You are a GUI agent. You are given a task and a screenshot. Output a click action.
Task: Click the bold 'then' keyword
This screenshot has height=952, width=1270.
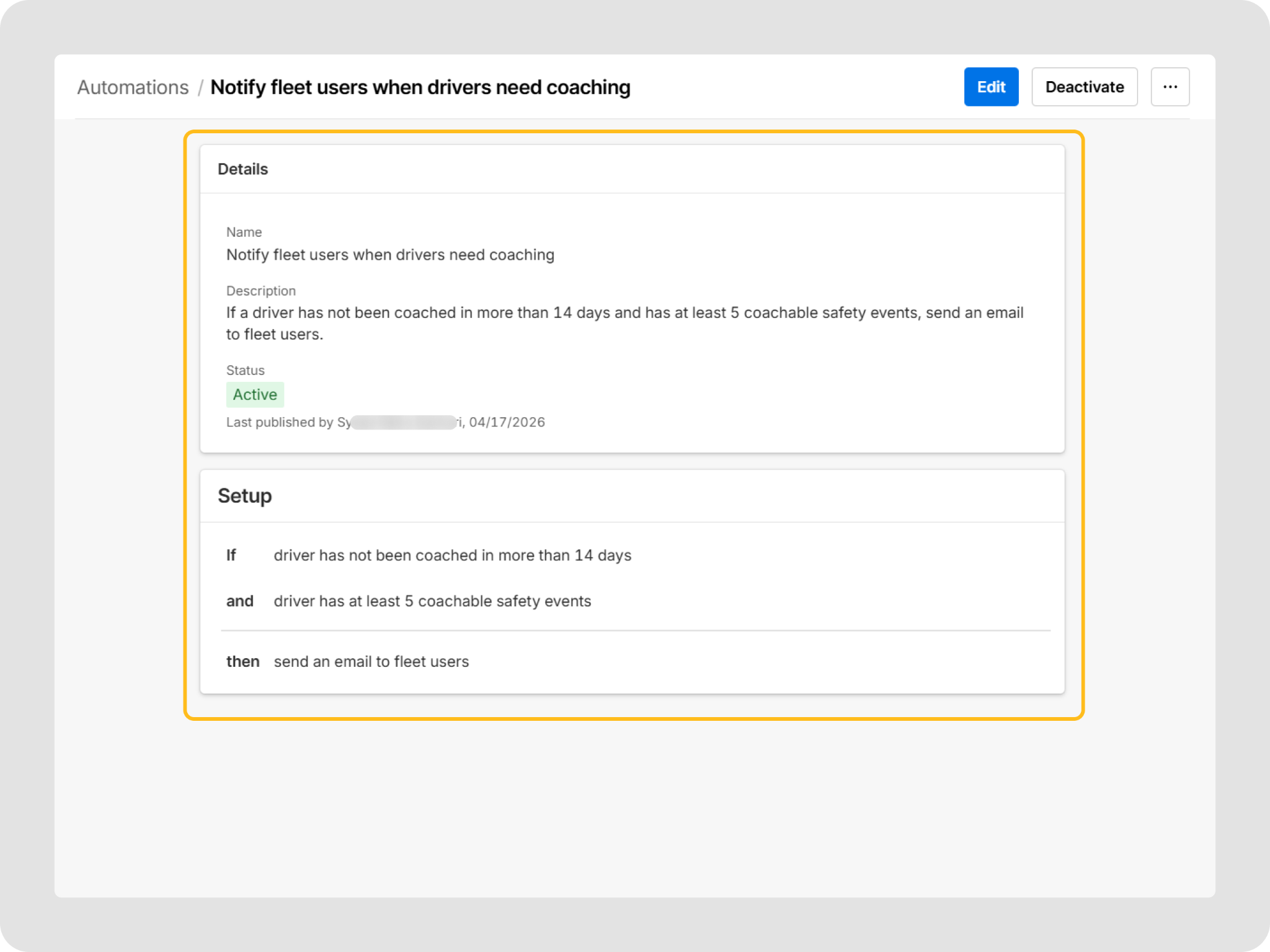[242, 662]
